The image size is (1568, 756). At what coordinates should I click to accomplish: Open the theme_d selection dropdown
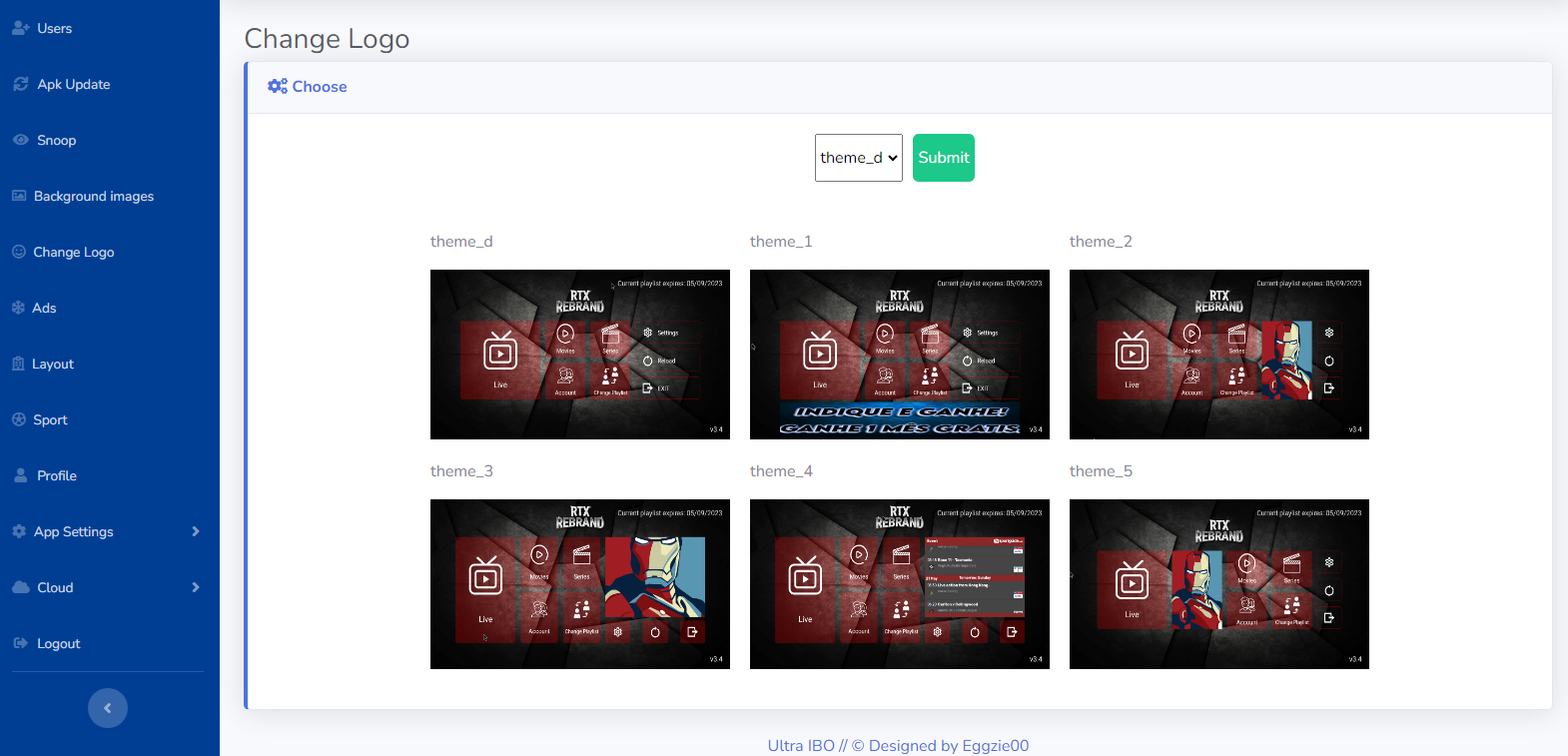click(858, 158)
